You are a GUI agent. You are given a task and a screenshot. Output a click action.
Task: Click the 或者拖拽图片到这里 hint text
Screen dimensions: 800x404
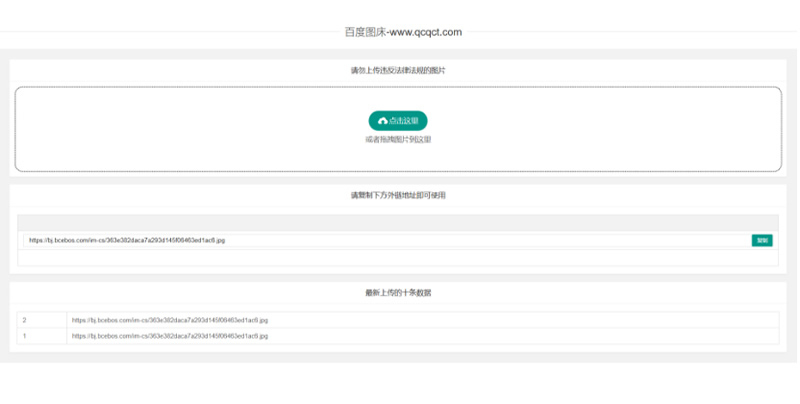pyautogui.click(x=398, y=140)
